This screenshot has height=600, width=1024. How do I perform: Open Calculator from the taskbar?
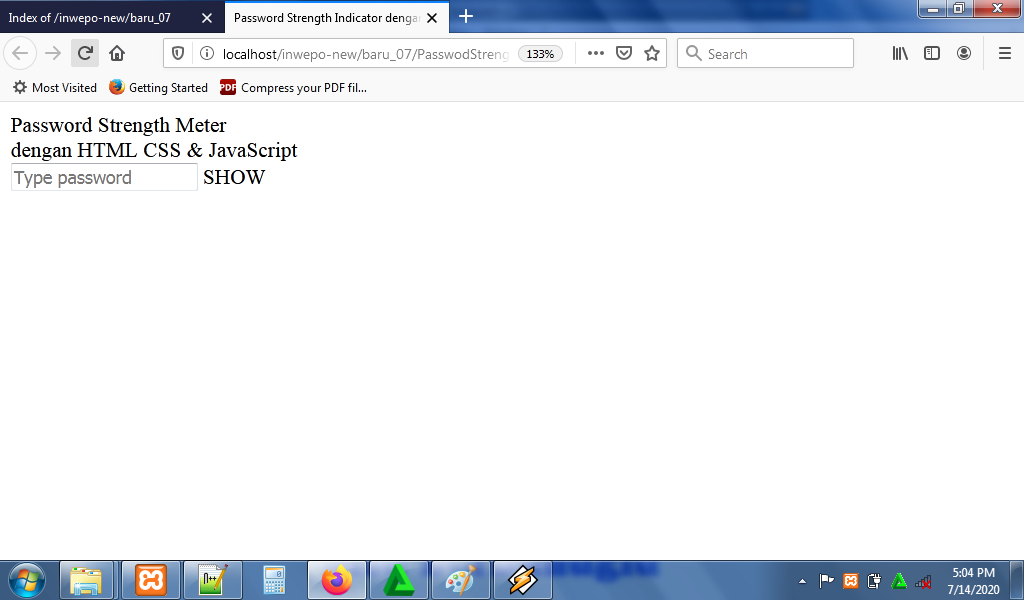[x=274, y=580]
